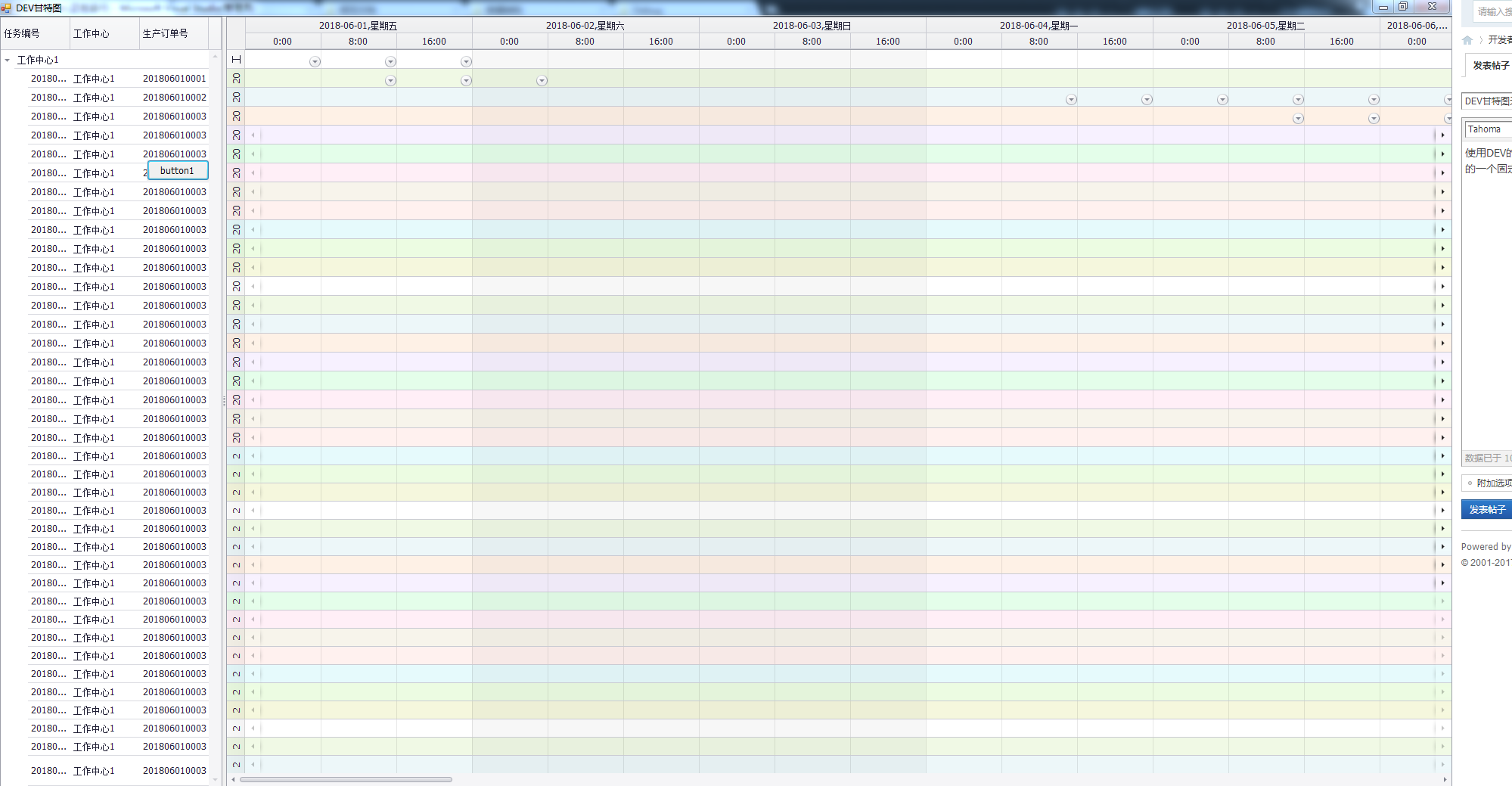Collapse the 工作中心1 tree node
Image resolution: width=1512 pixels, height=786 pixels.
point(8,60)
